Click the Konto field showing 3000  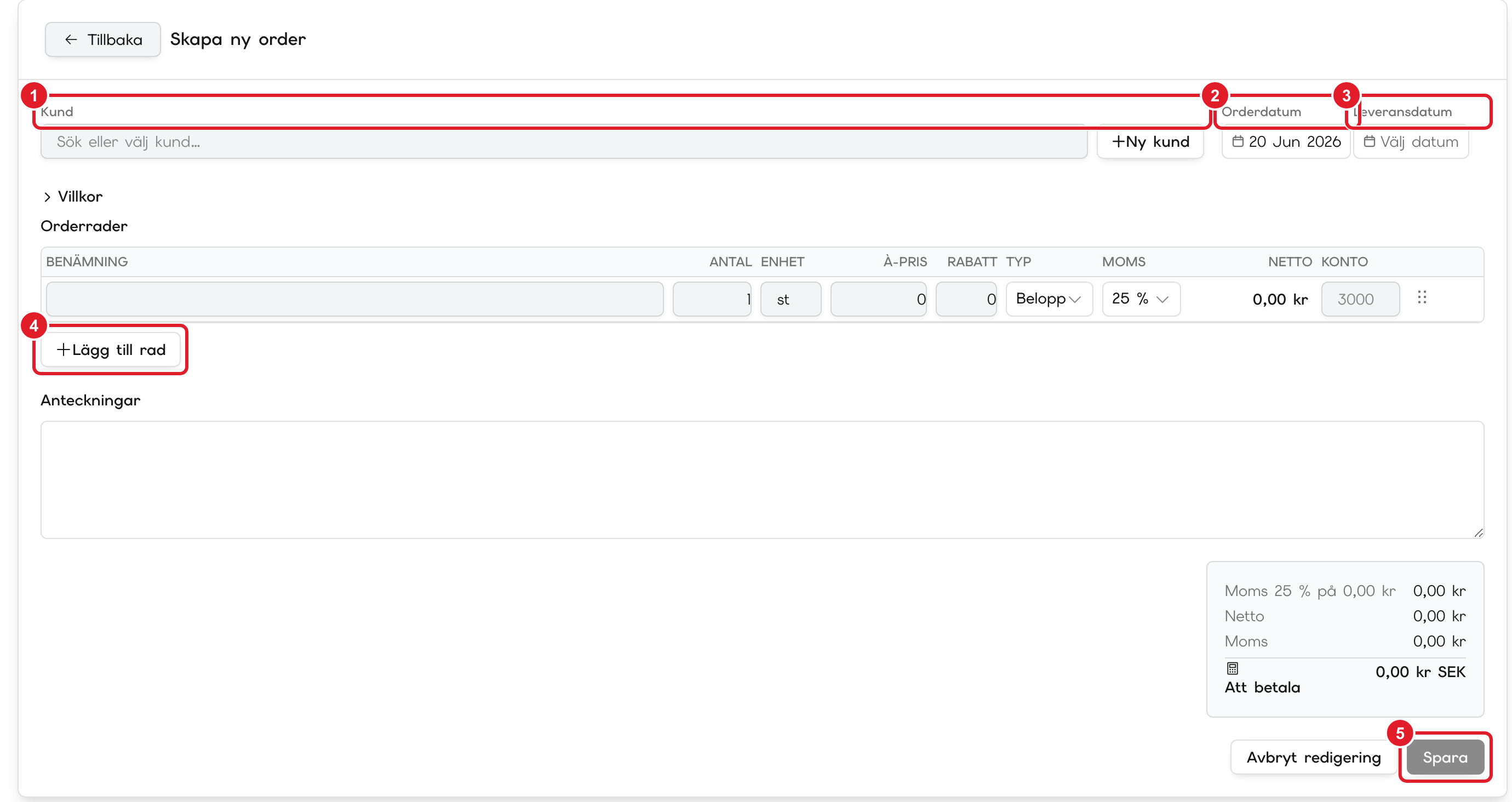pyautogui.click(x=1360, y=299)
